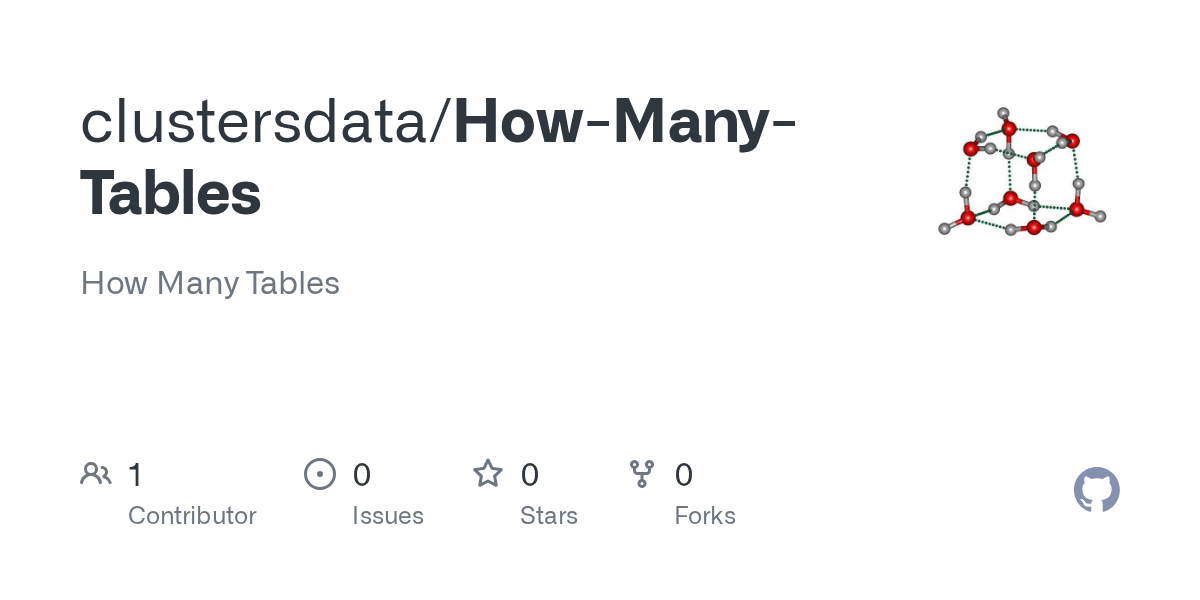Image resolution: width=1200 pixels, height=600 pixels.
Task: Click the "Stars" label
Action: pos(549,516)
